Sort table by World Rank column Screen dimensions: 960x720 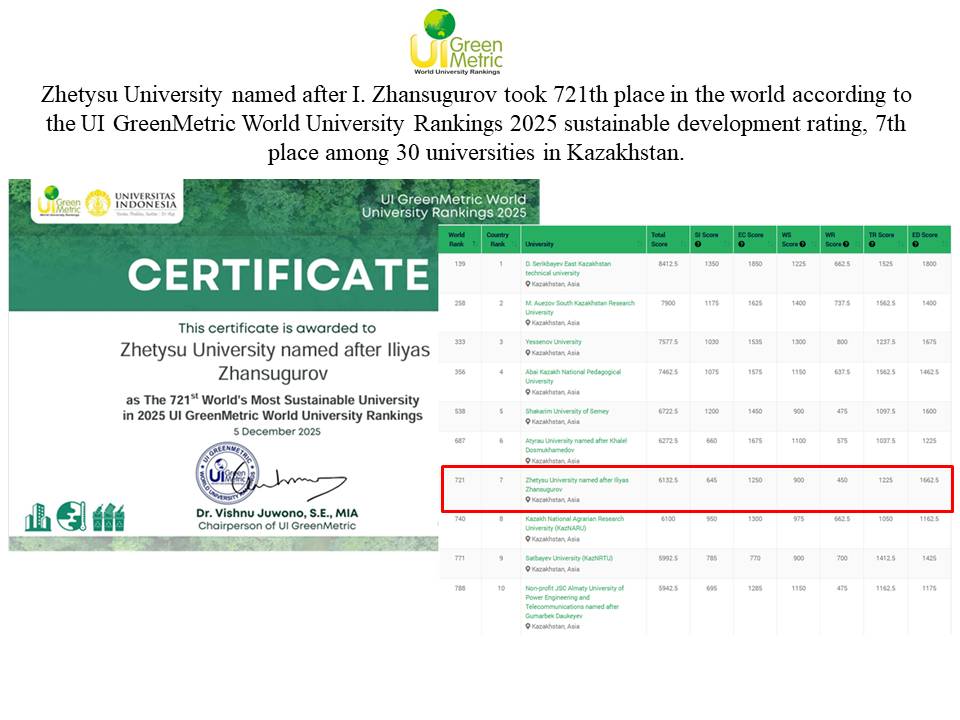(x=459, y=240)
